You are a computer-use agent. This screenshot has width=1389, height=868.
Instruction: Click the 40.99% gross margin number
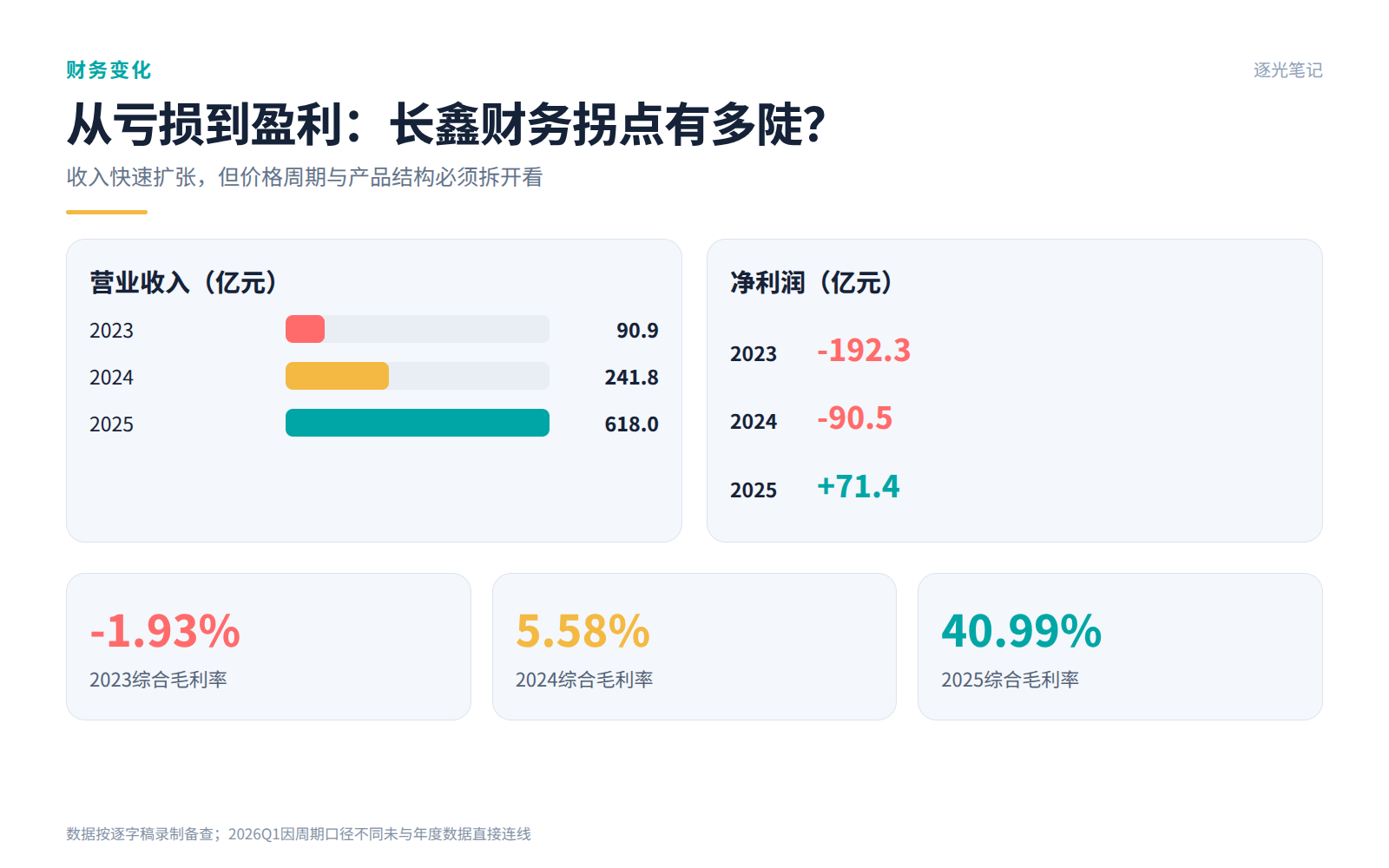click(x=1022, y=631)
